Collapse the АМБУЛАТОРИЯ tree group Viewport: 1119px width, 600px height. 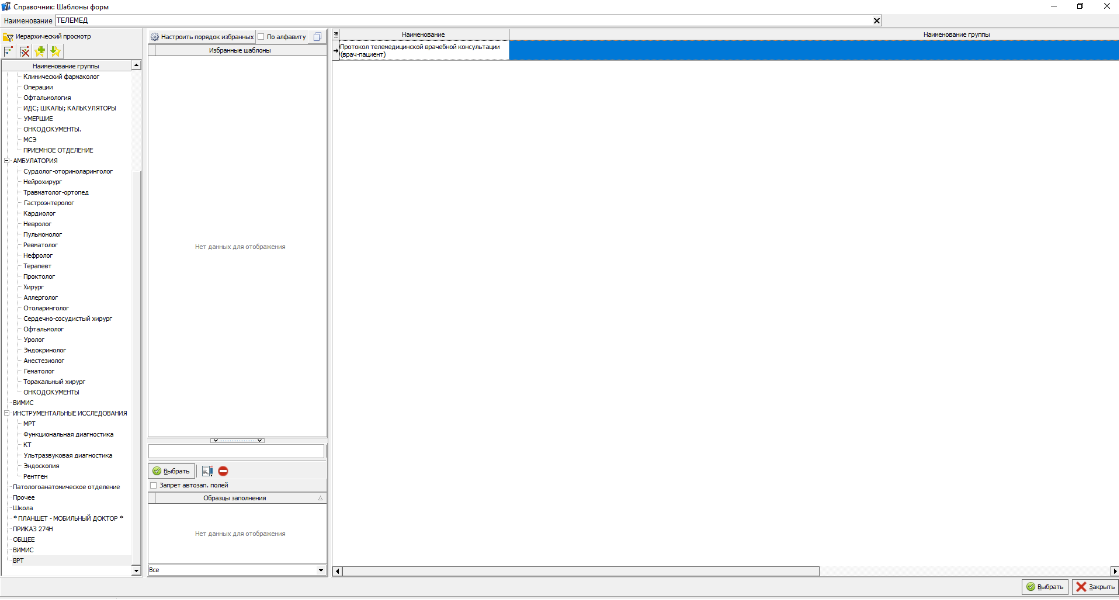7,160
